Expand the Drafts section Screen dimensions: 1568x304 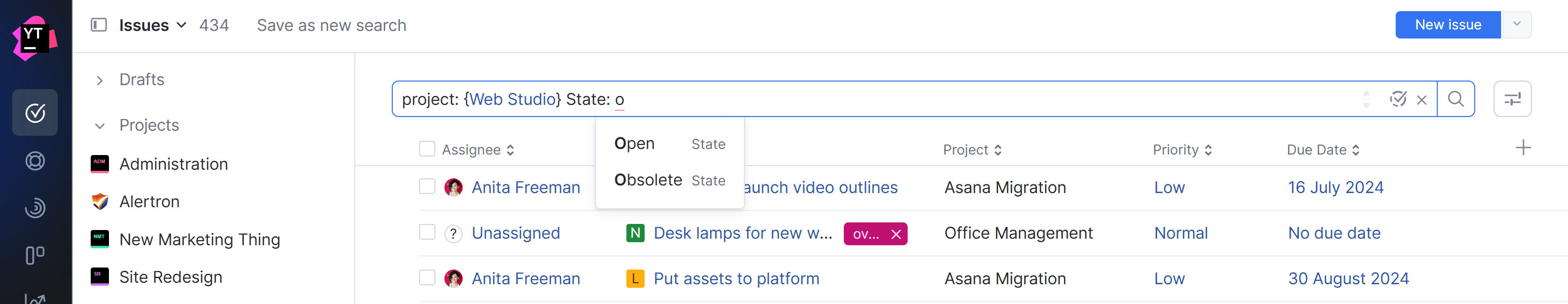coord(100,80)
